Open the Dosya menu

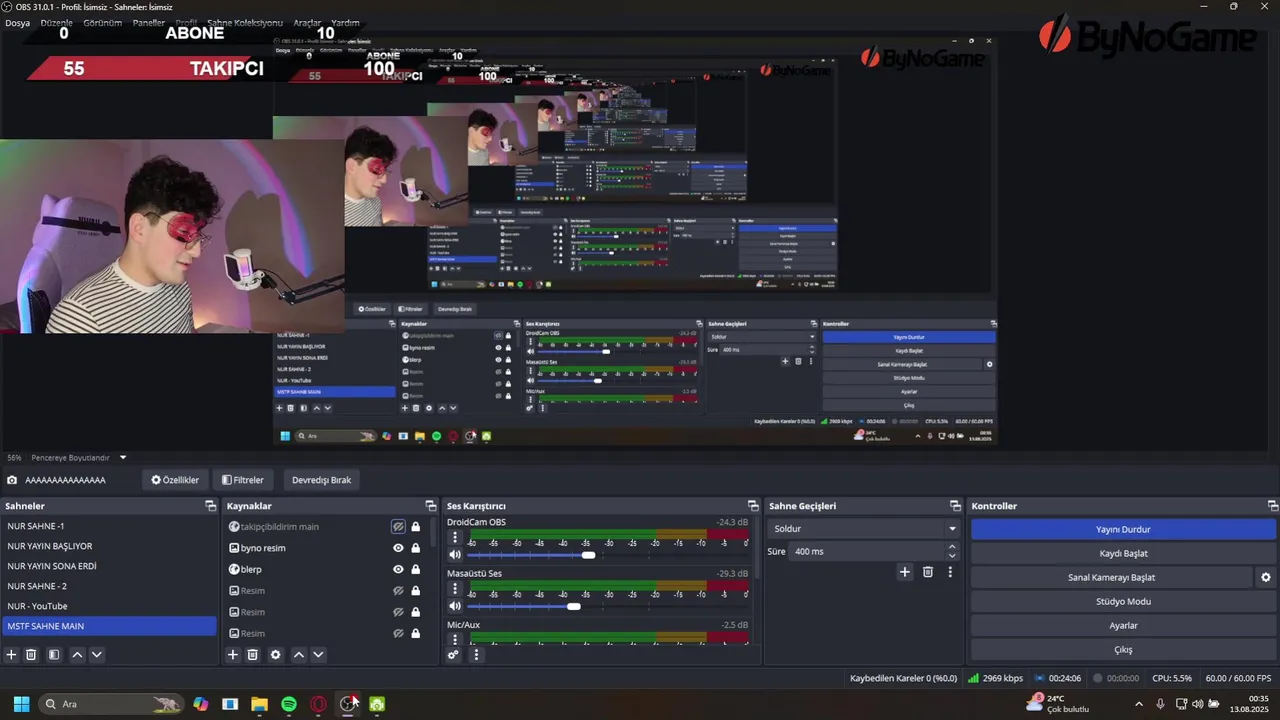coord(17,22)
